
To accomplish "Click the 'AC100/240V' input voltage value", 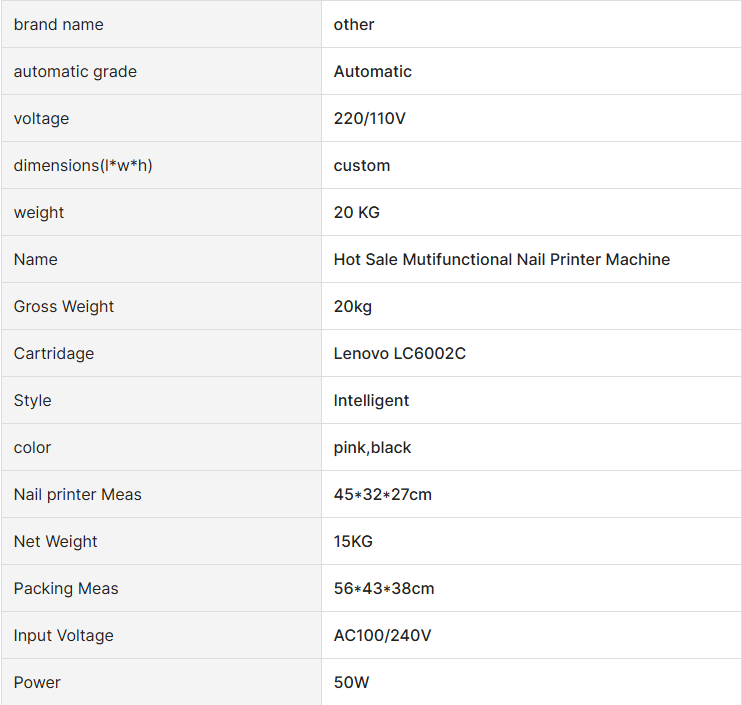I will 383,635.
